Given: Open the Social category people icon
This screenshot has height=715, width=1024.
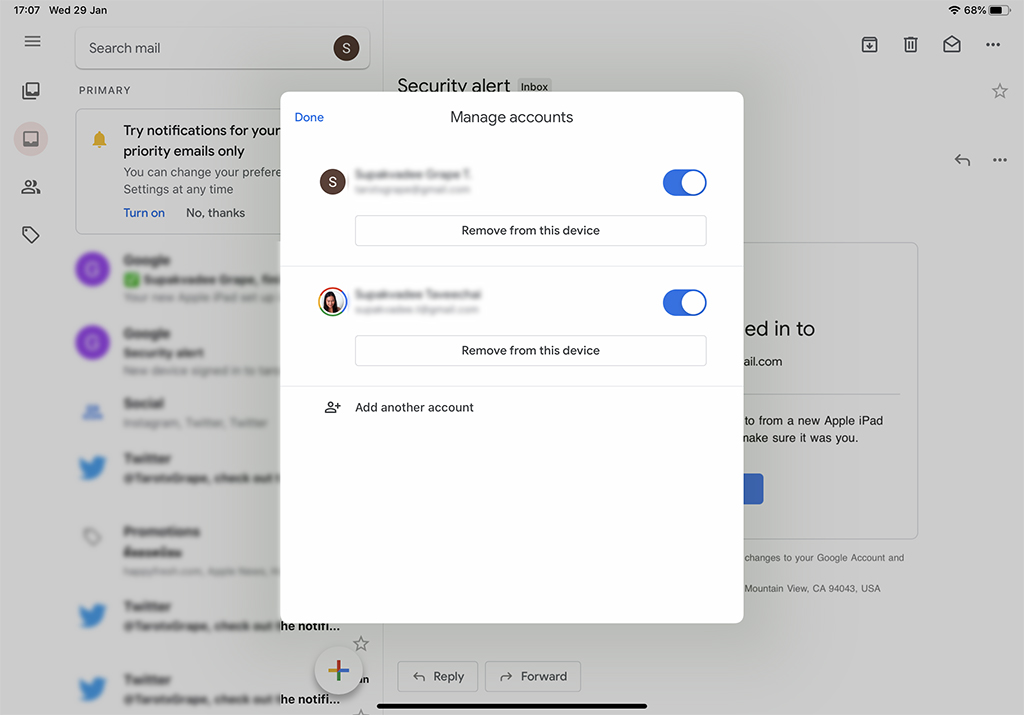Looking at the screenshot, I should pos(31,187).
